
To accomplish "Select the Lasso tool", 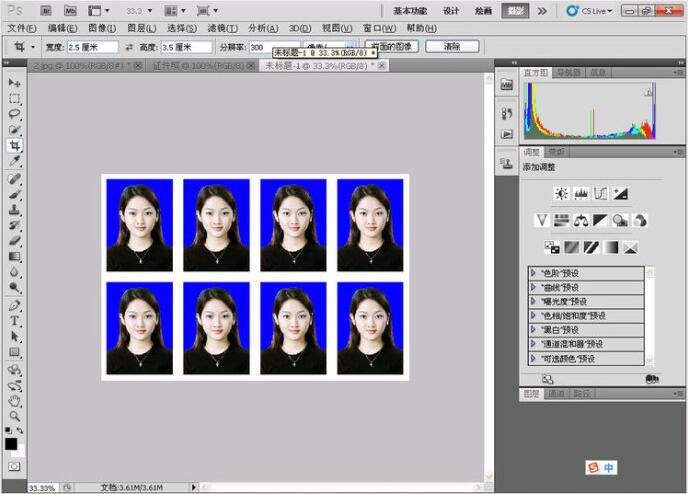I will tap(15, 114).
